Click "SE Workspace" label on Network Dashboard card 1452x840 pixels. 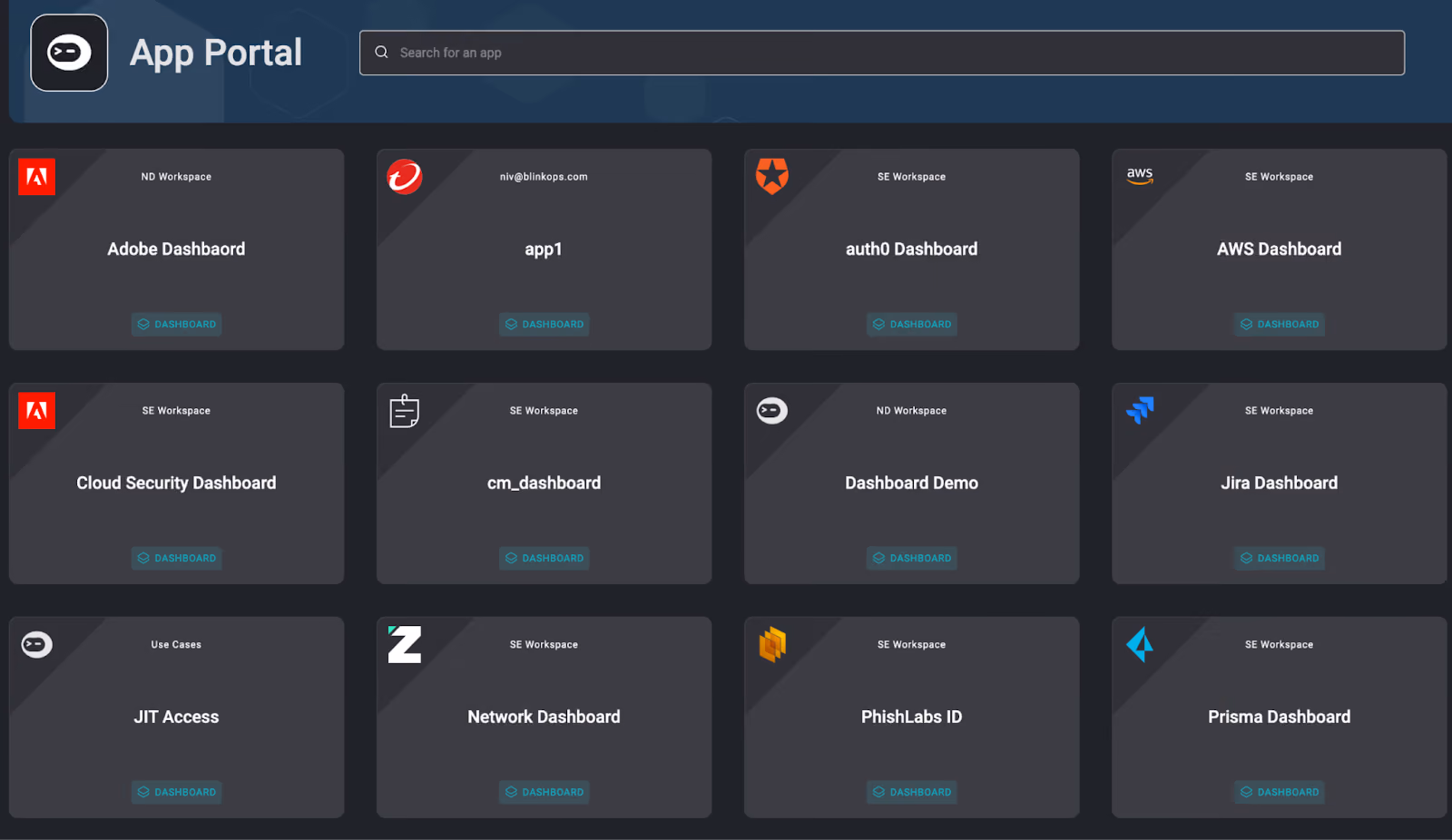[x=544, y=645]
